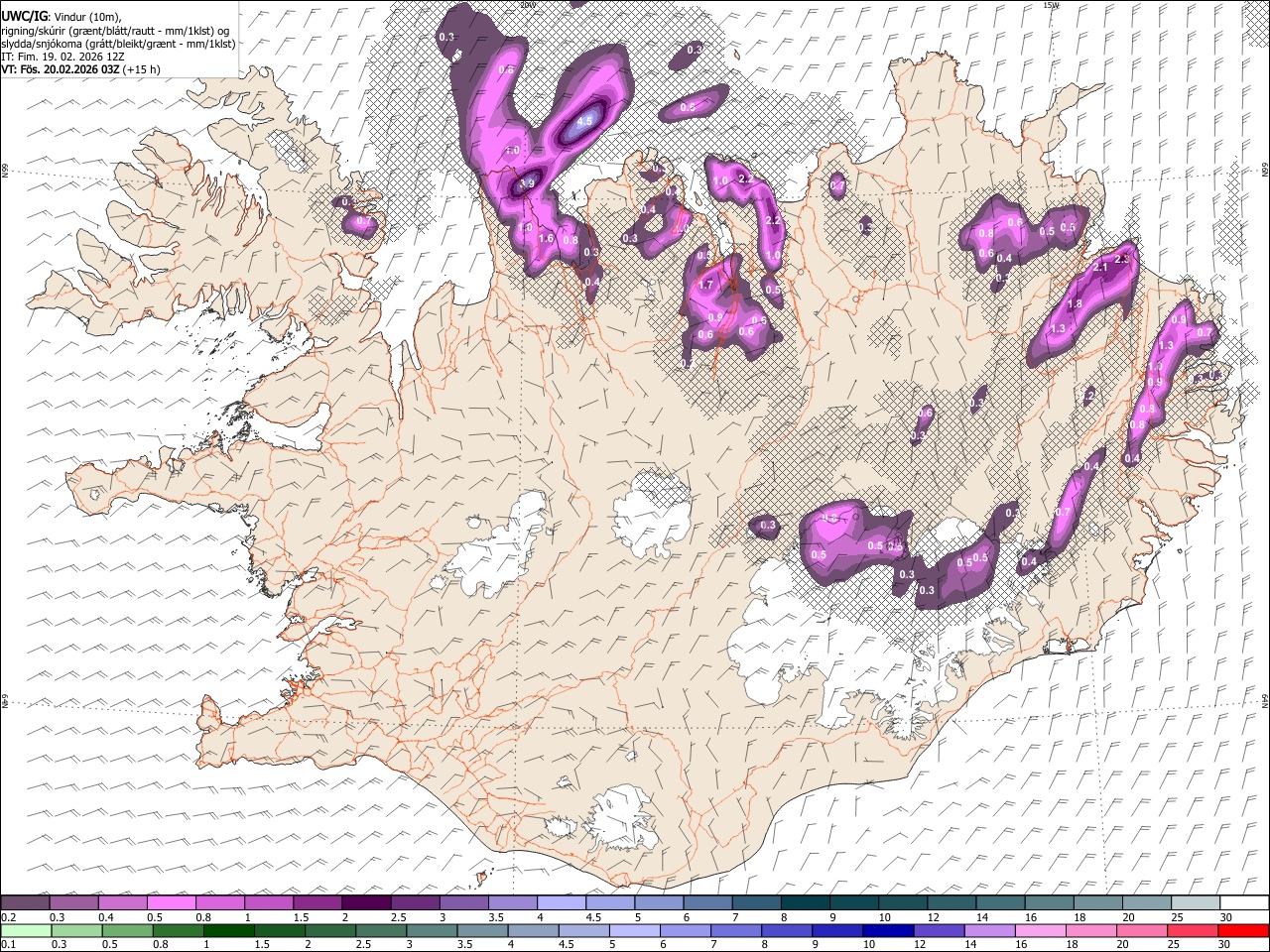Pick upper legend swatch between 2.5 and 3
The width and height of the screenshot is (1270, 952).
point(414,902)
